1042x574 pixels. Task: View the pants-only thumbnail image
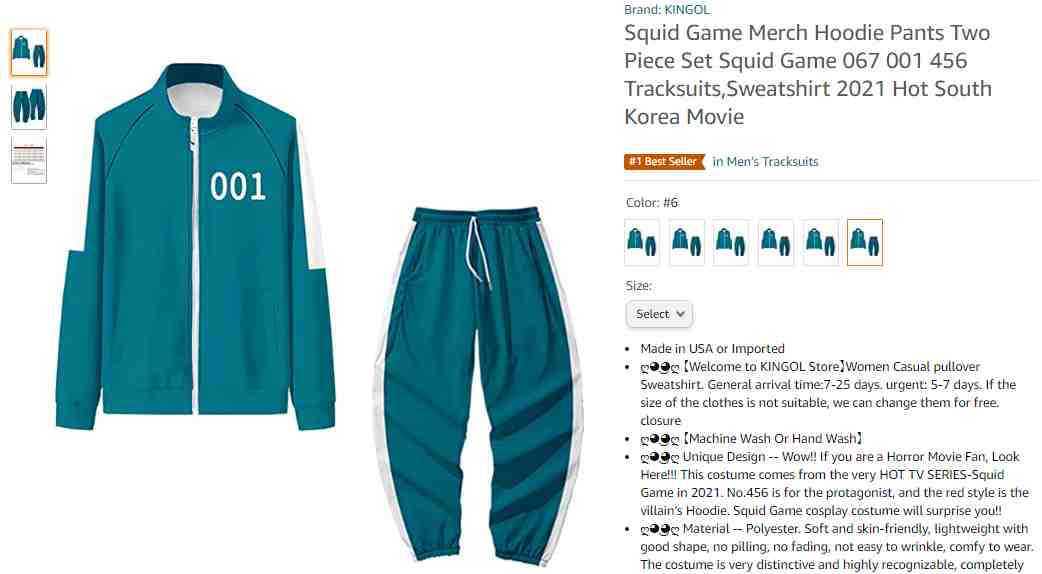pos(29,106)
